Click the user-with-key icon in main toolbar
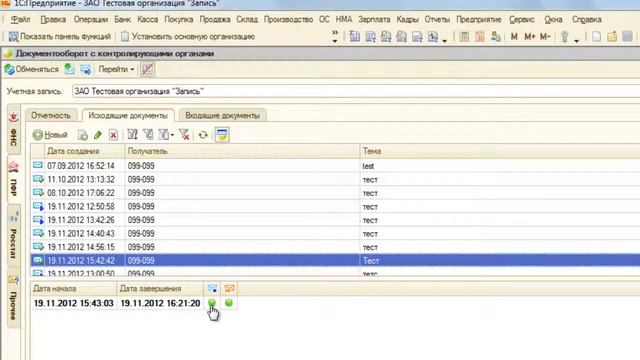640x360 pixels. (x=496, y=37)
